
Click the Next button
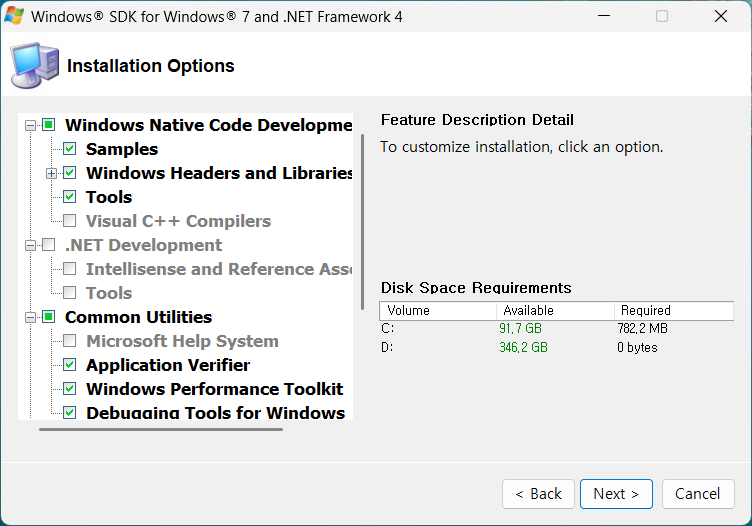coord(616,494)
